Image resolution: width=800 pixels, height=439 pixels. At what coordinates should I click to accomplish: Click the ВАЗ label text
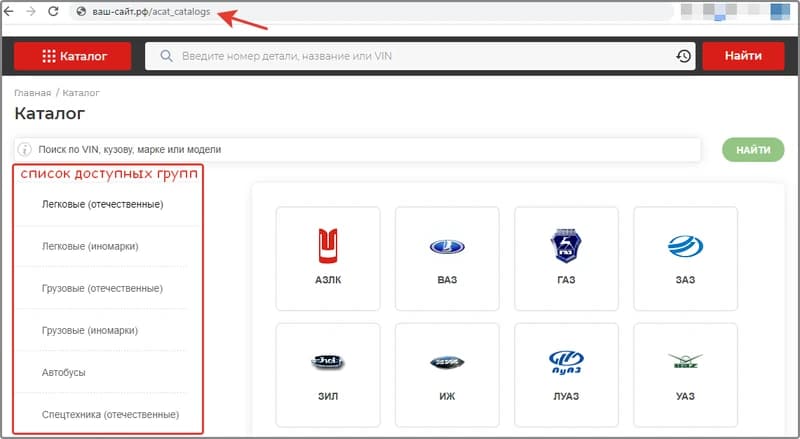(447, 280)
